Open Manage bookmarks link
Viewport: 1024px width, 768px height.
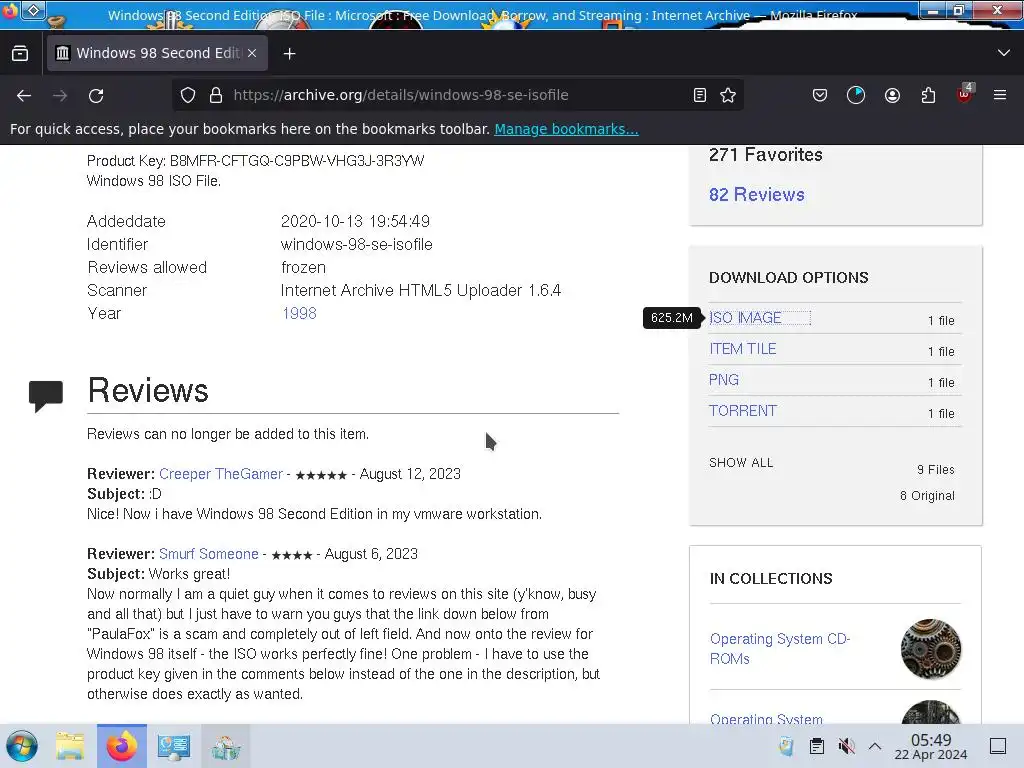click(x=566, y=129)
